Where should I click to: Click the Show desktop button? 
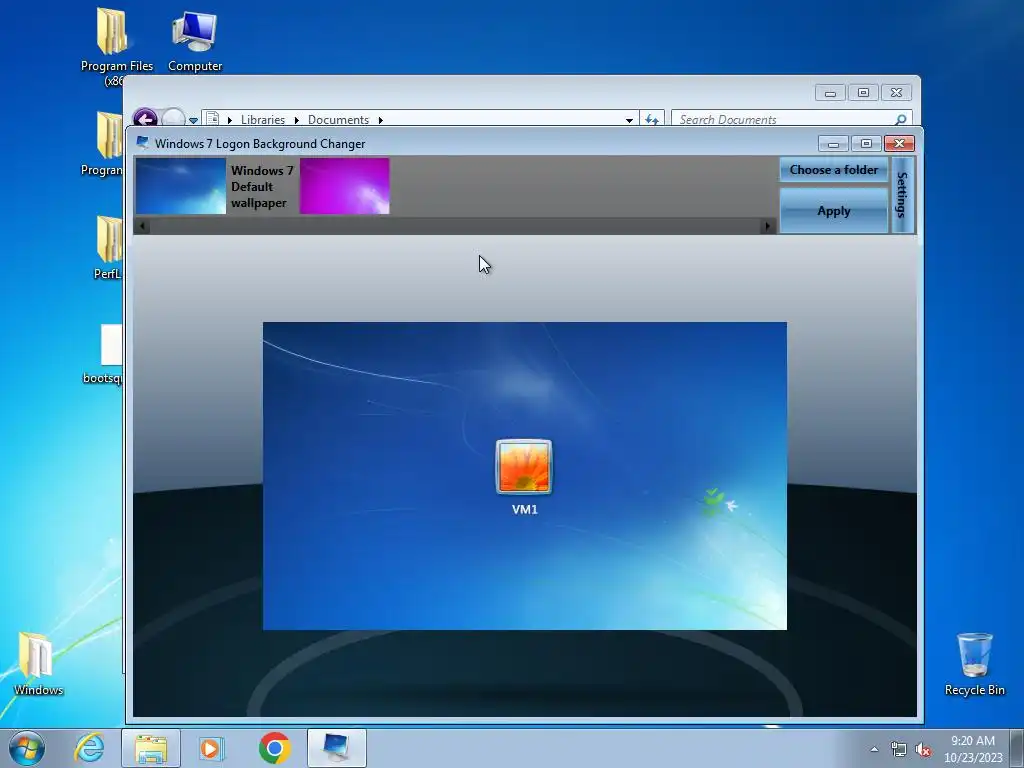pos(1017,748)
